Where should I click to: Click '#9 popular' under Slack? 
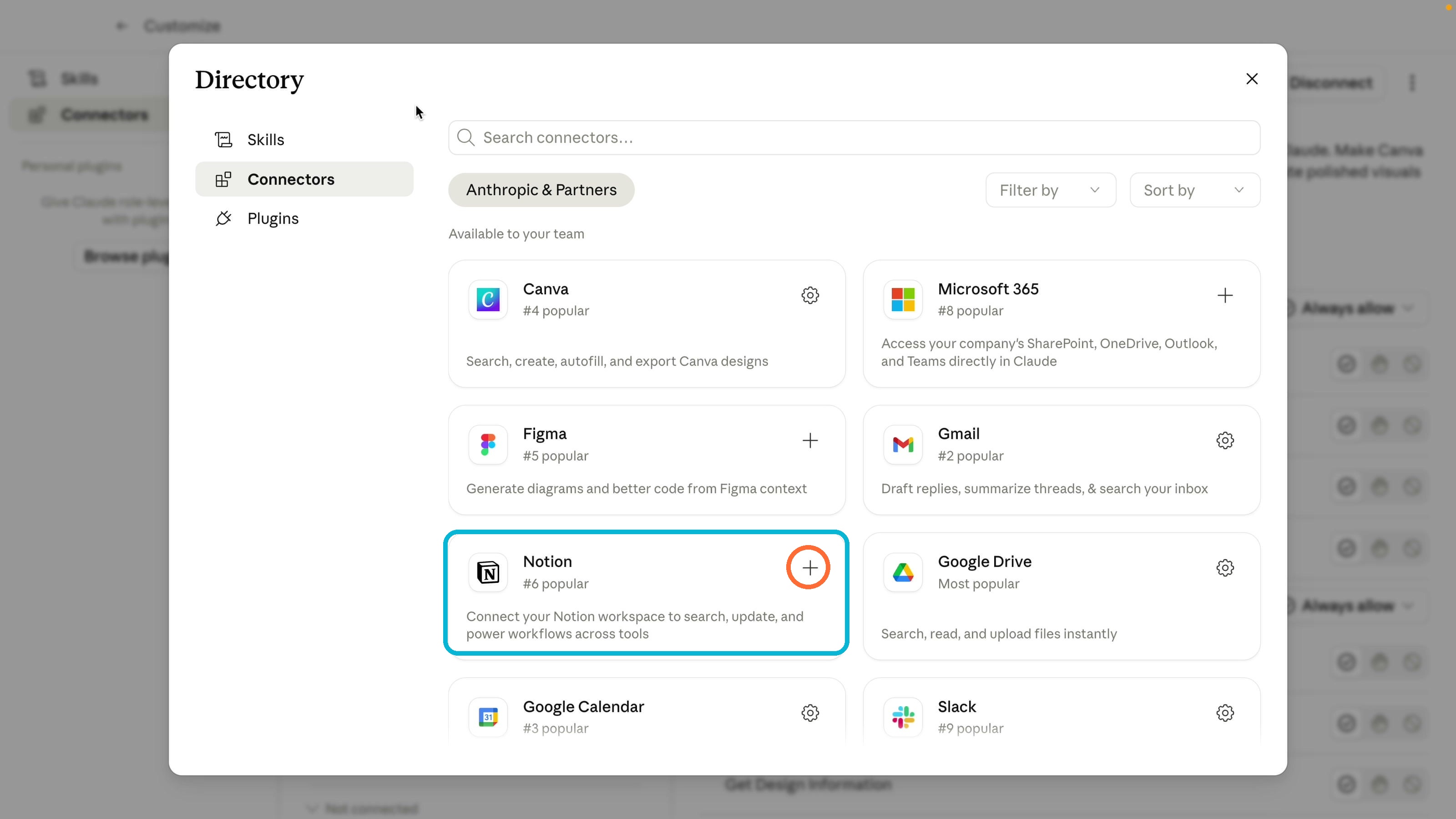pyautogui.click(x=971, y=728)
